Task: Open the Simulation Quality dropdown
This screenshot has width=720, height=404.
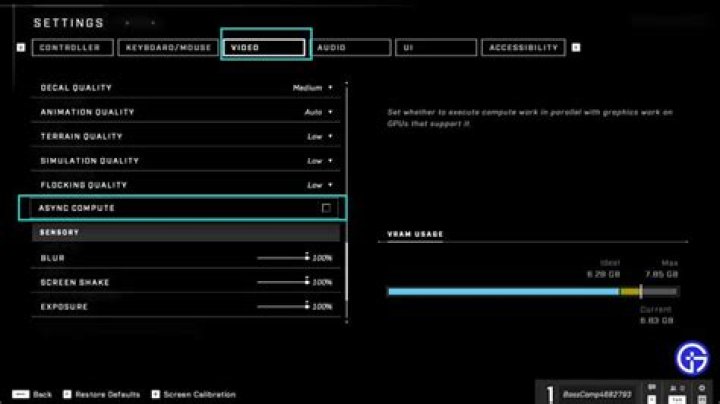Action: tap(320, 161)
